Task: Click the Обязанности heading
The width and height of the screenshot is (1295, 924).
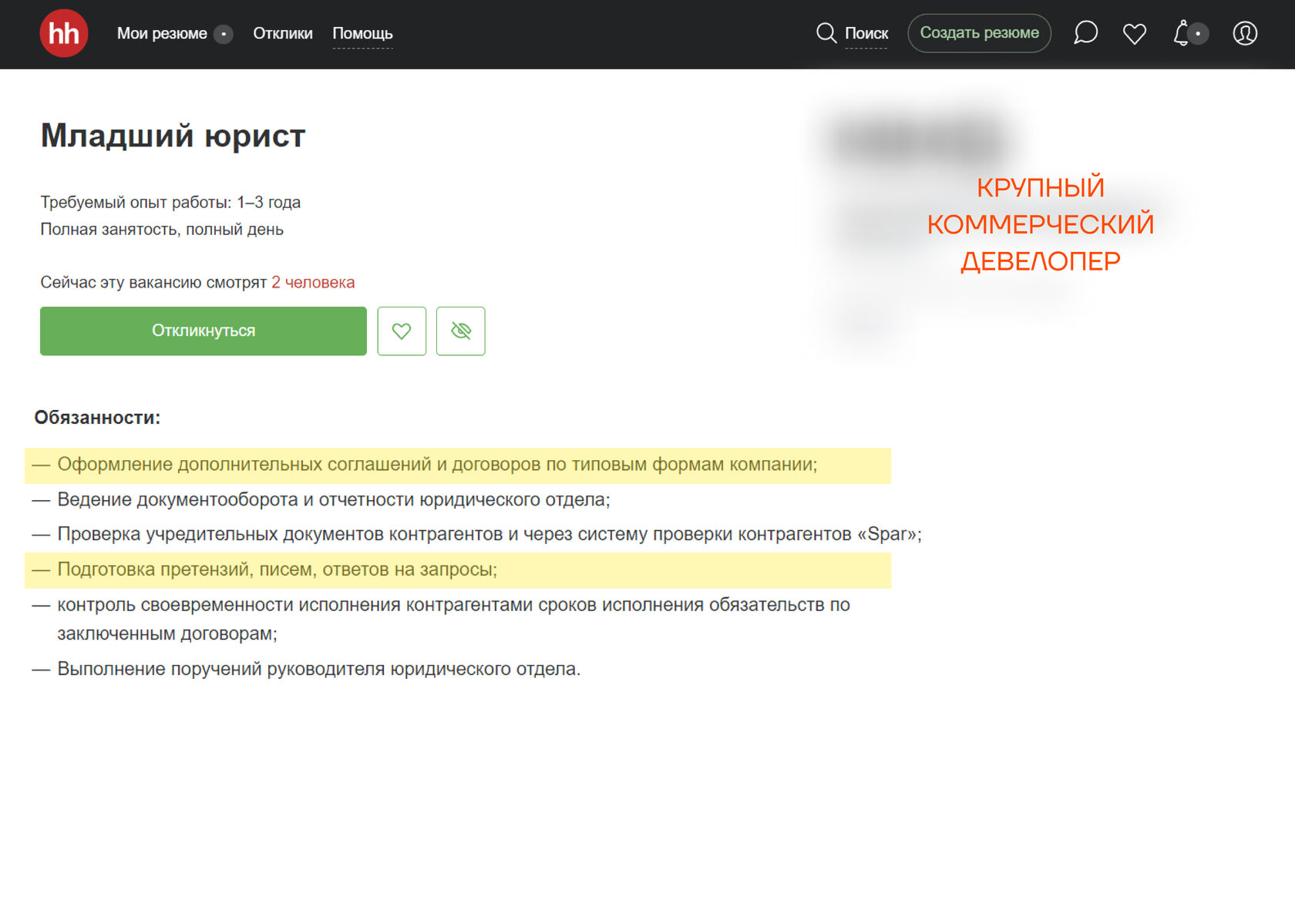Action: click(97, 418)
